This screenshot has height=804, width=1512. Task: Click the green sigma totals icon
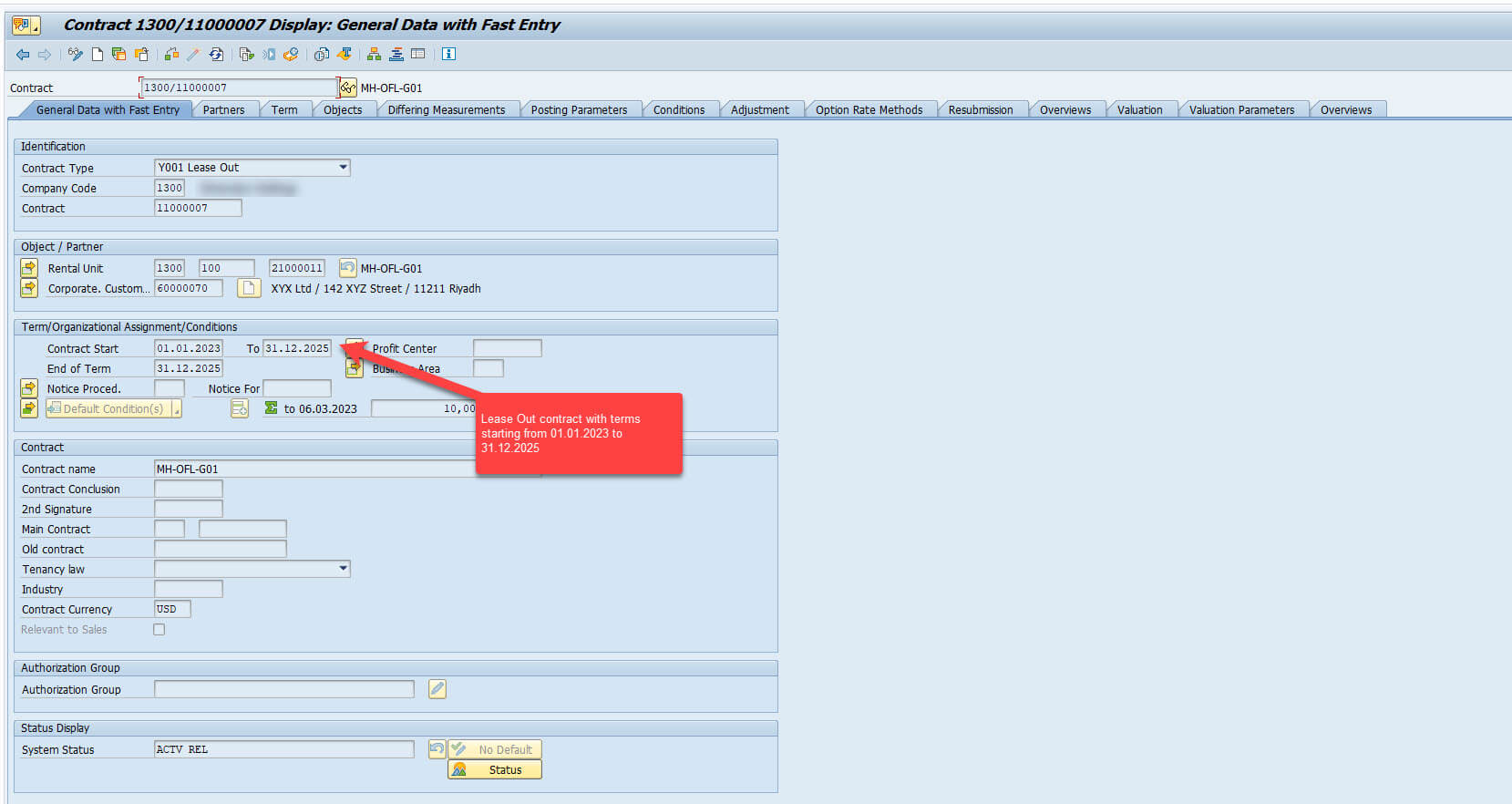271,408
